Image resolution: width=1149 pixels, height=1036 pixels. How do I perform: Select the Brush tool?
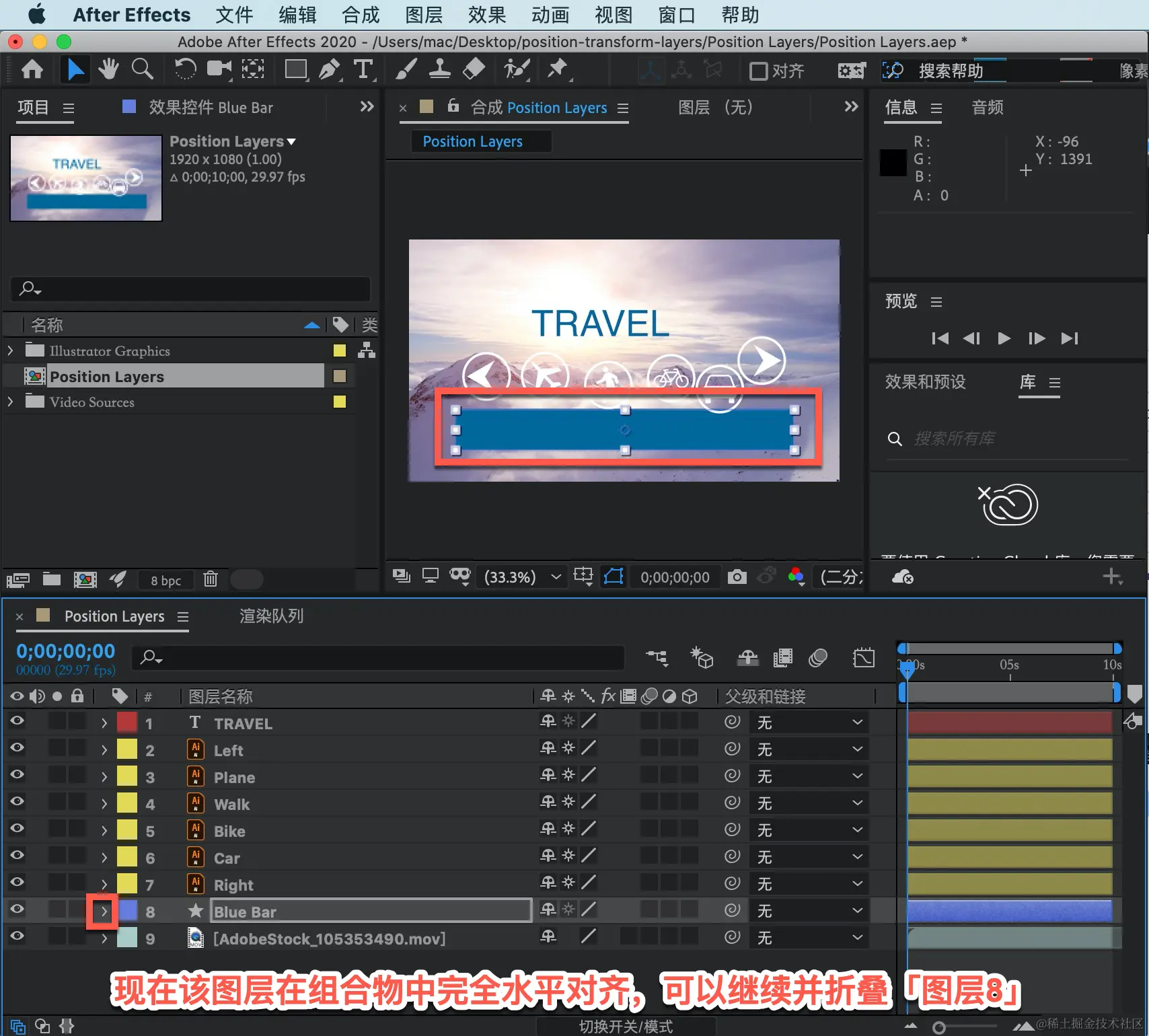pos(406,69)
